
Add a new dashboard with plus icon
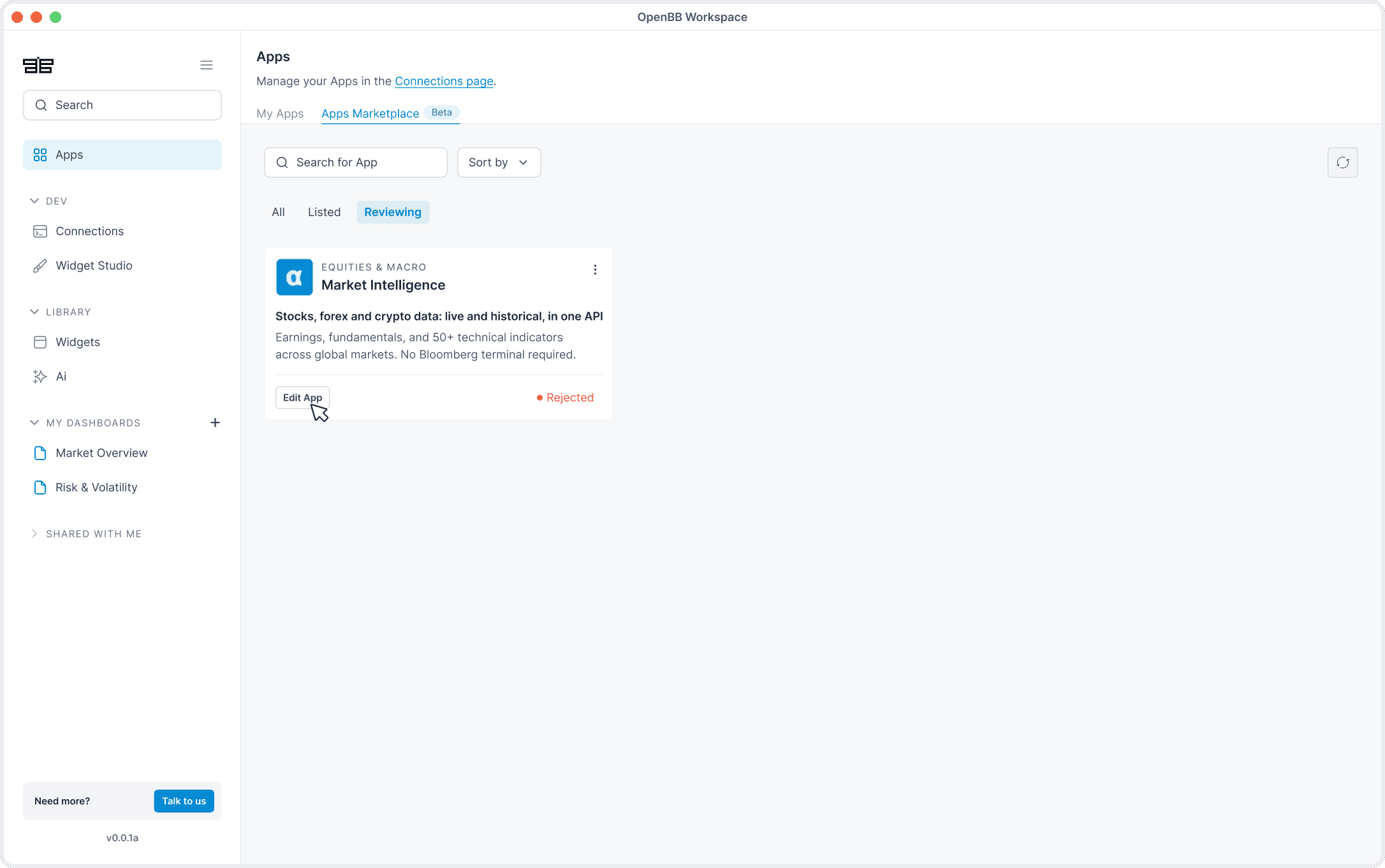[x=216, y=423]
